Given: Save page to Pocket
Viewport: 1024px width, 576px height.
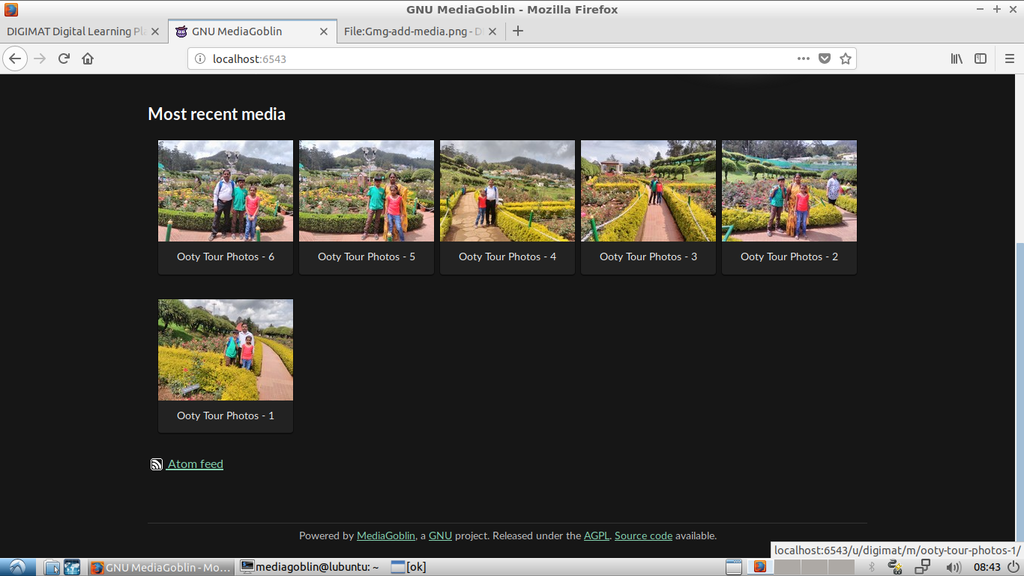Looking at the screenshot, I should click(825, 59).
